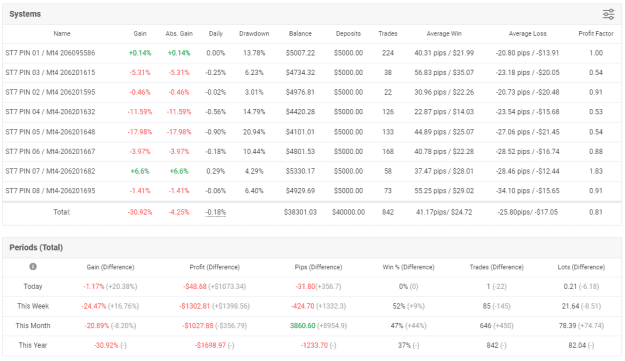Sort systems by Profit Factor column

pyautogui.click(x=596, y=34)
